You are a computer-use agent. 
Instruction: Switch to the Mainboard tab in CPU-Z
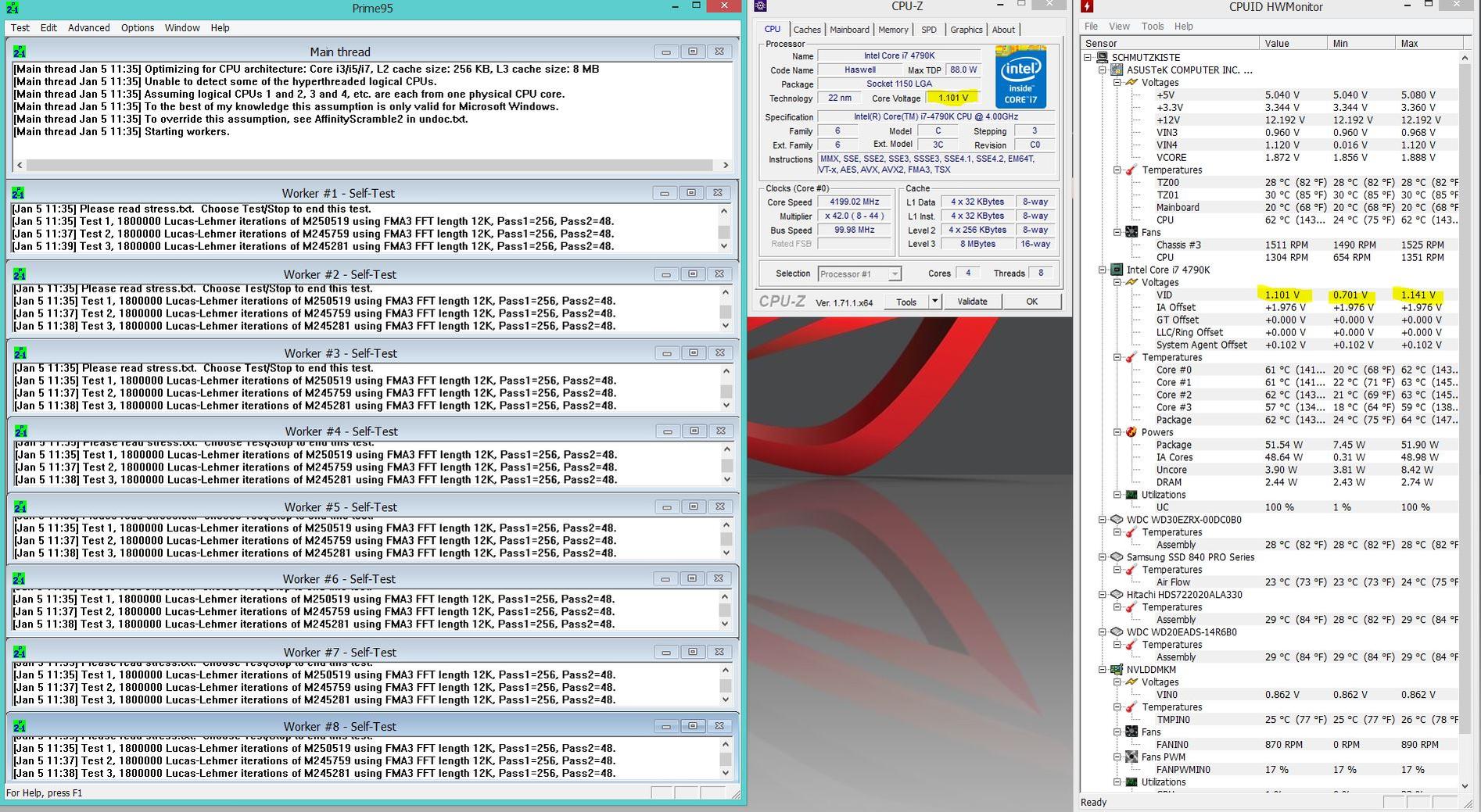[x=849, y=30]
